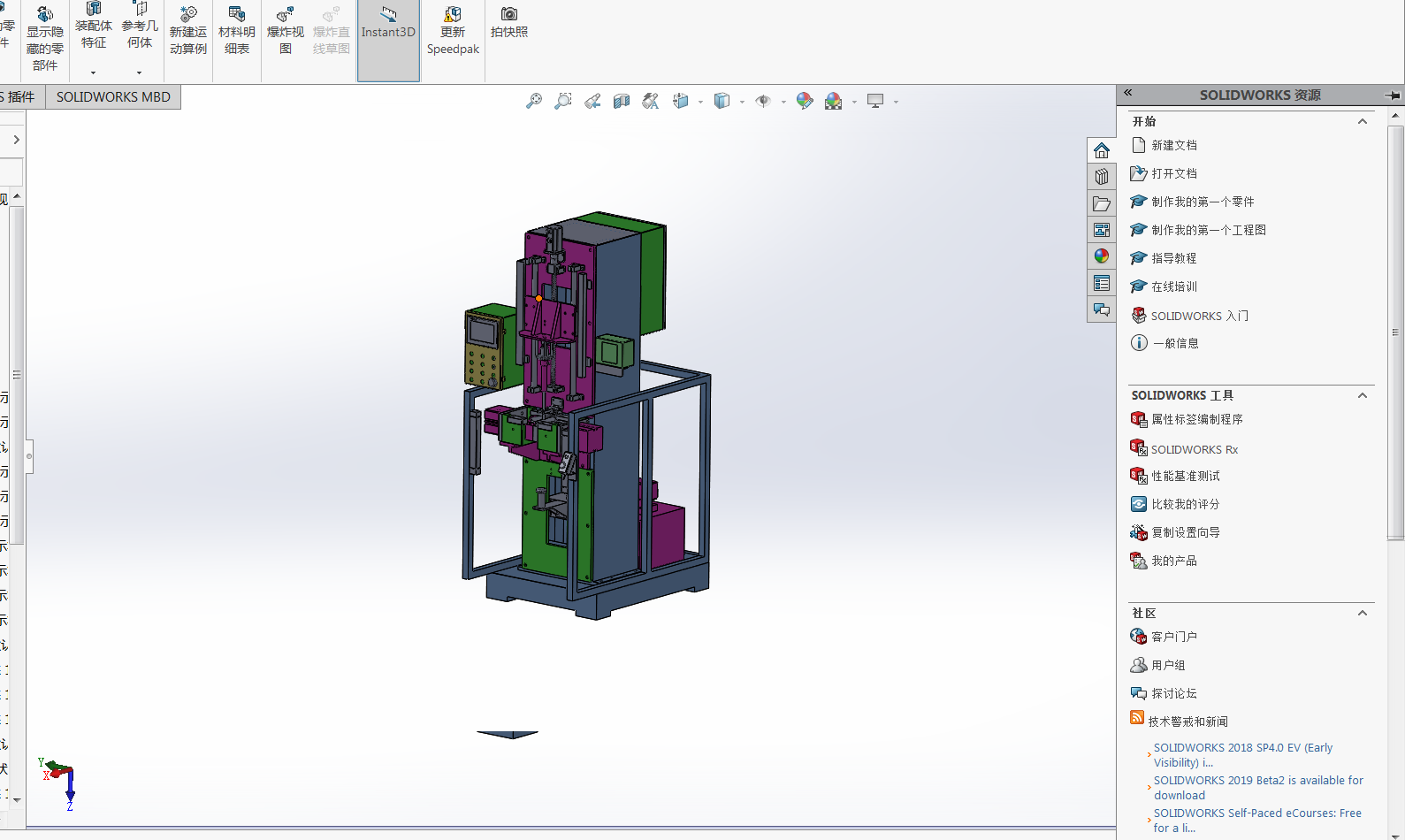The height and width of the screenshot is (840, 1405).
Task: Open the Design Library side tab
Action: click(x=1101, y=177)
